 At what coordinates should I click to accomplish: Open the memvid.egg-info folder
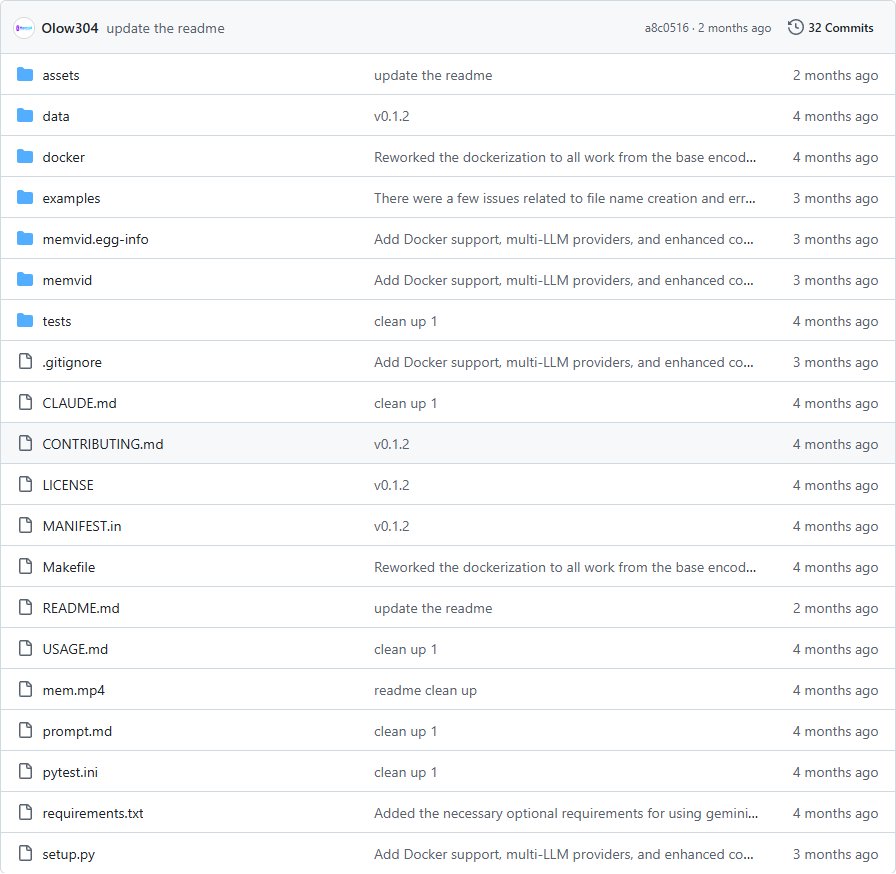tap(95, 239)
